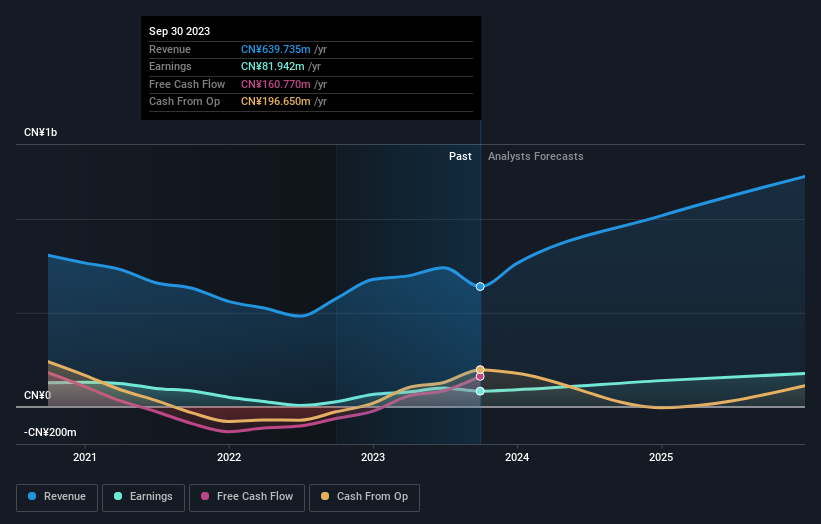Click the Earnings row label in tooltip
This screenshot has width=821, height=524.
click(170, 66)
